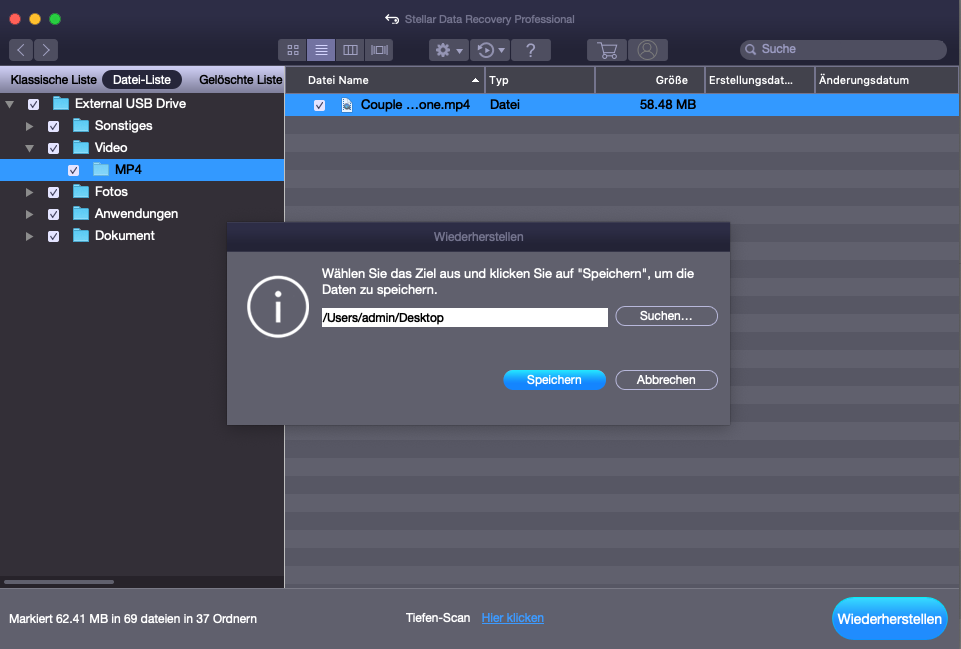This screenshot has height=649, width=961.
Task: Switch to list view
Action: (x=321, y=50)
